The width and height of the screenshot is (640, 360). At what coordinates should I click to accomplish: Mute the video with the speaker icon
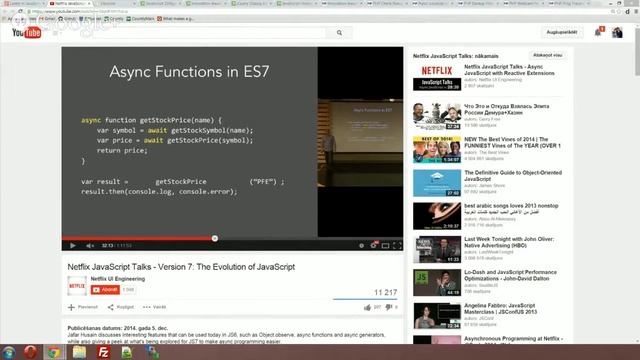coord(90,245)
